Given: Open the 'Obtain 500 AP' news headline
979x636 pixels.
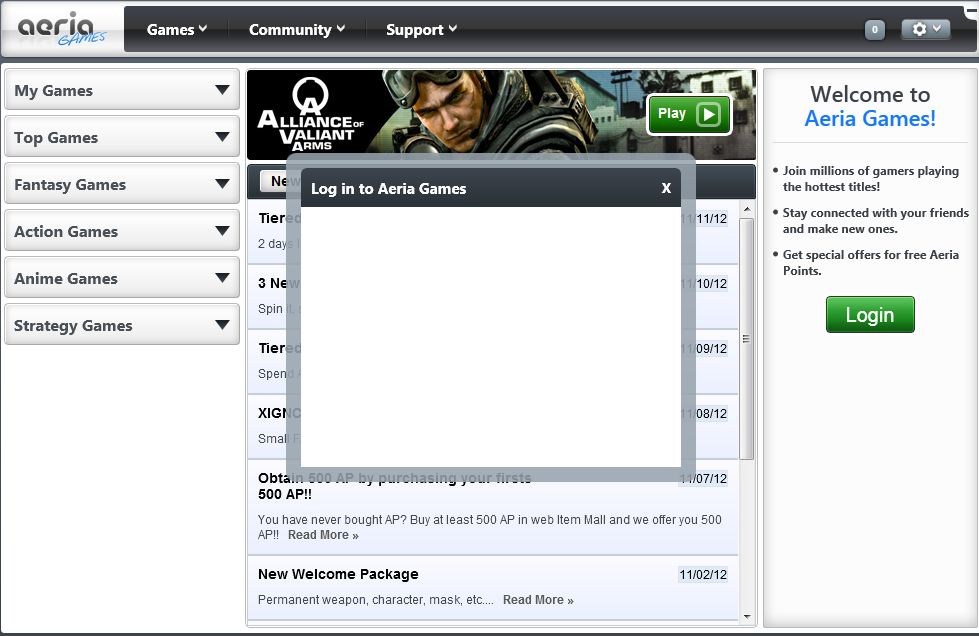Looking at the screenshot, I should point(395,486).
